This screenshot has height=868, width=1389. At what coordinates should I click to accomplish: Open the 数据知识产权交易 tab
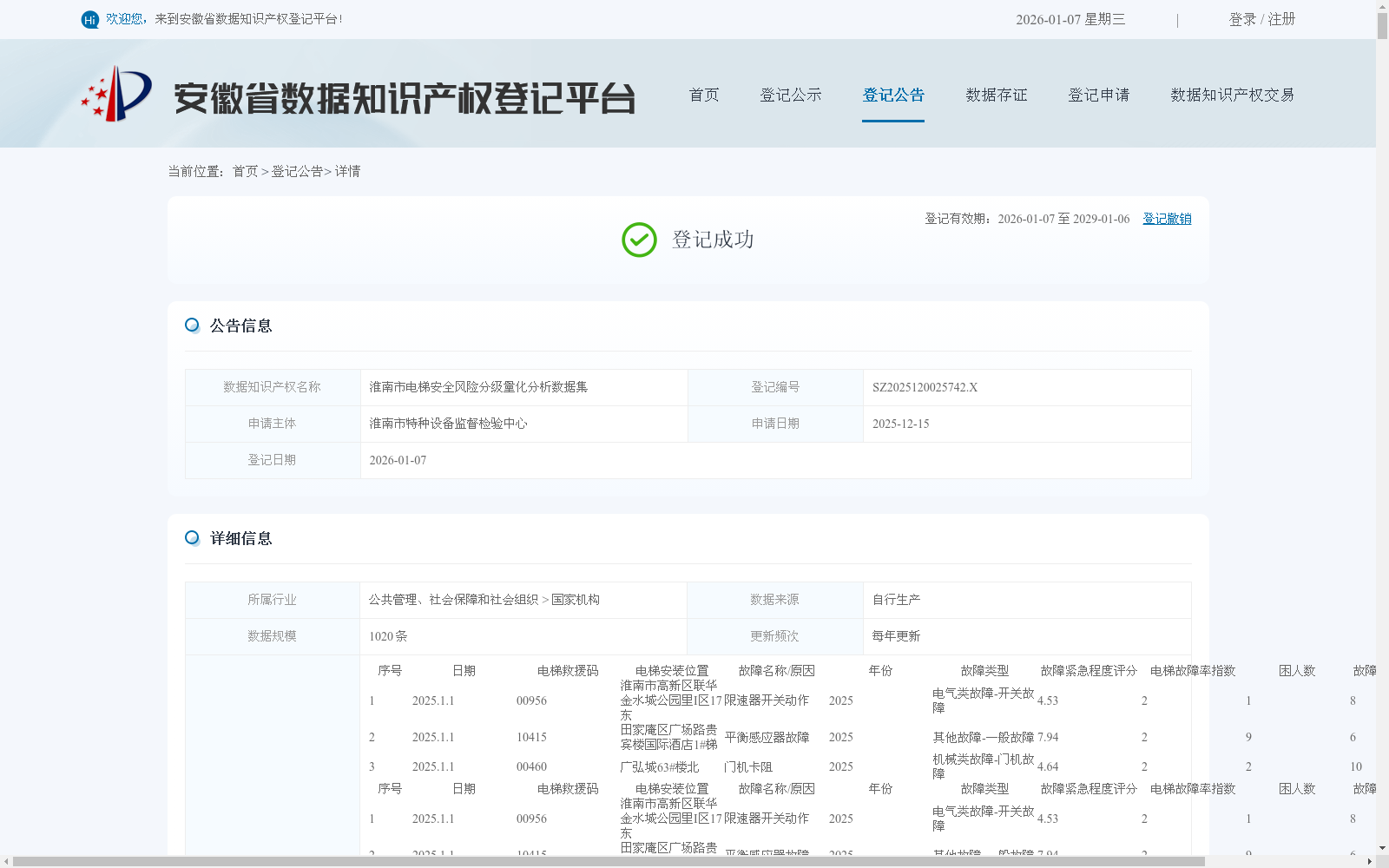1233,95
